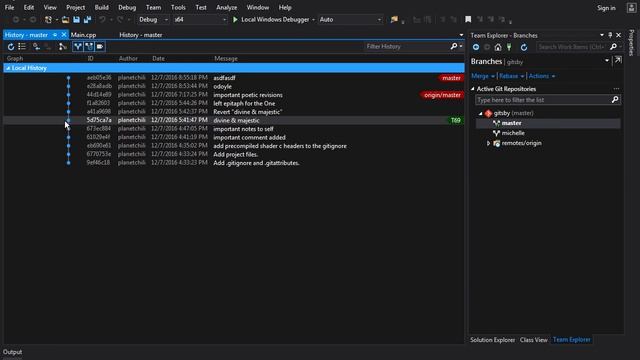Select the michelle branch

pos(513,133)
